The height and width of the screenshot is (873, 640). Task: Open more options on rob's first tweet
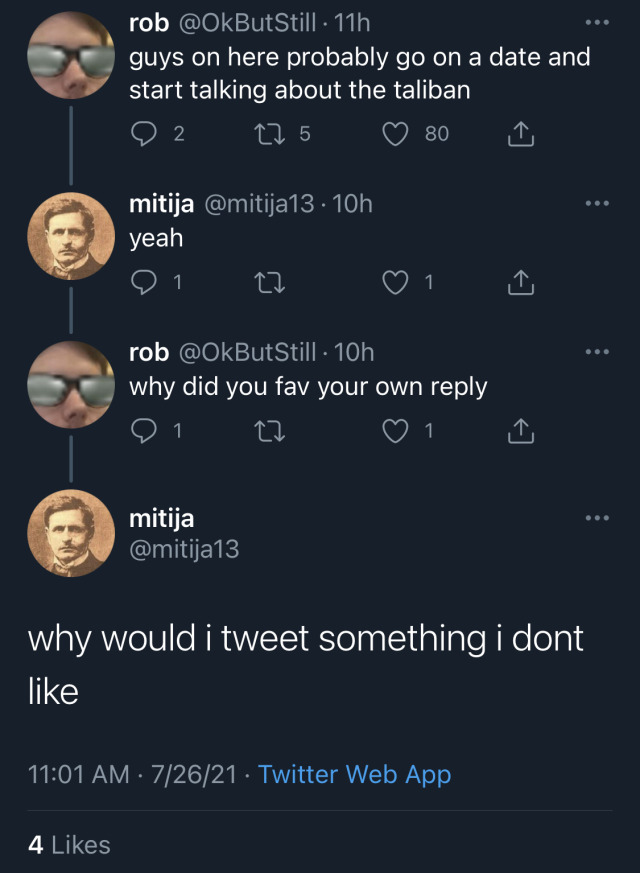coord(596,21)
